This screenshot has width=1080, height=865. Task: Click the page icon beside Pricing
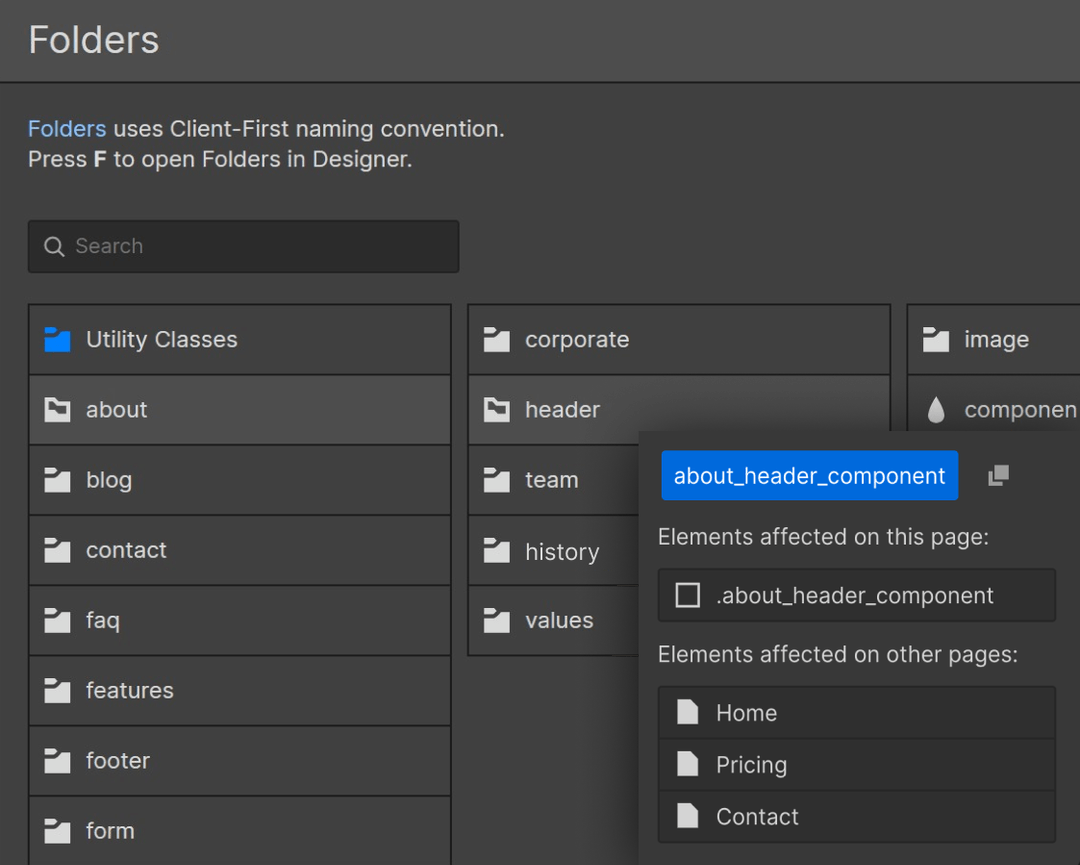coord(687,764)
